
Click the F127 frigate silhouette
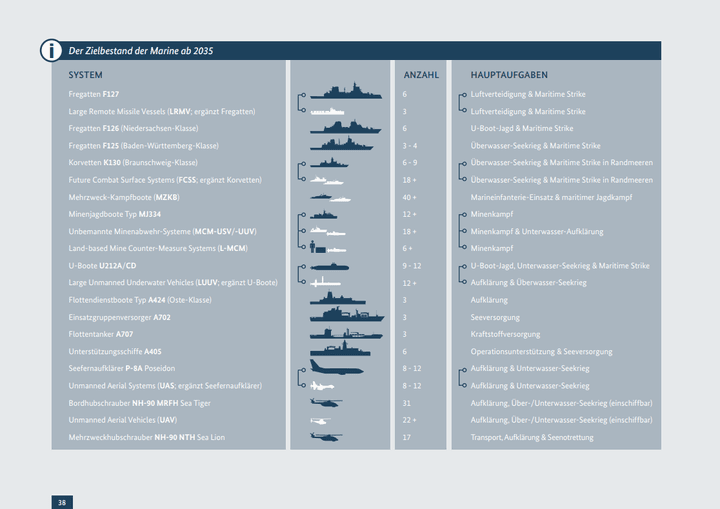pyautogui.click(x=346, y=90)
